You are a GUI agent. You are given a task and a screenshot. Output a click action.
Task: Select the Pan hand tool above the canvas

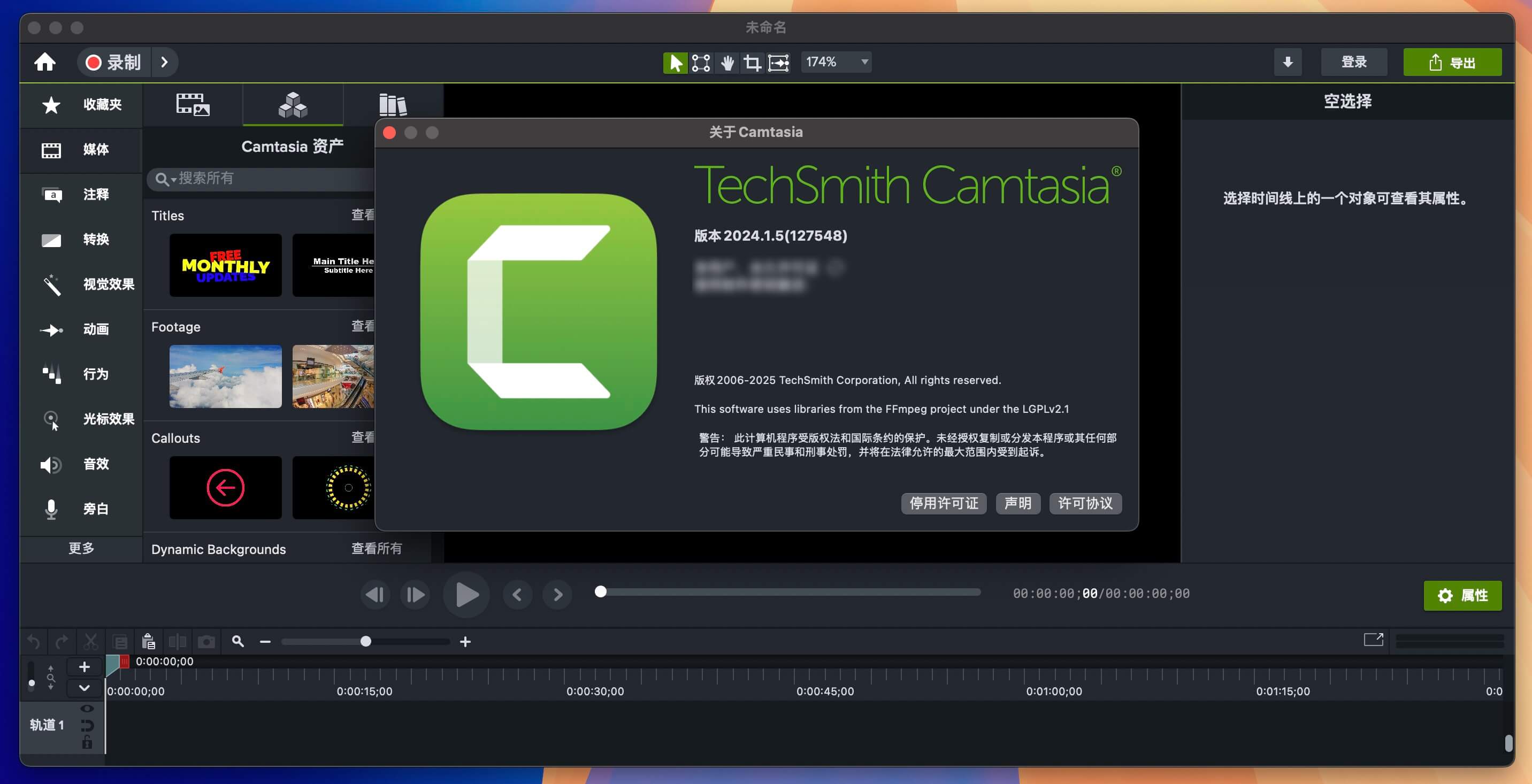[727, 63]
